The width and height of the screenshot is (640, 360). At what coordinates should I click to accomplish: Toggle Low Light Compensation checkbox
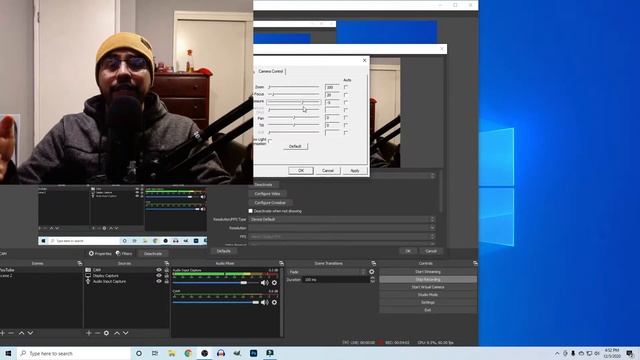click(270, 141)
